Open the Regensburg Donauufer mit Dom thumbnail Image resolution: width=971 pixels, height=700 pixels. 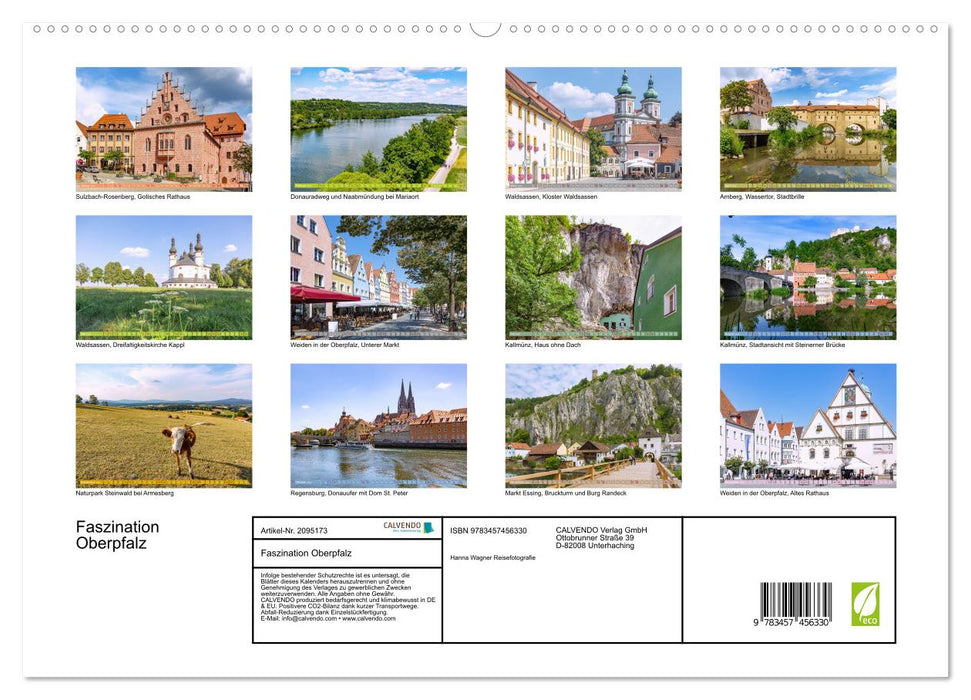point(376,425)
